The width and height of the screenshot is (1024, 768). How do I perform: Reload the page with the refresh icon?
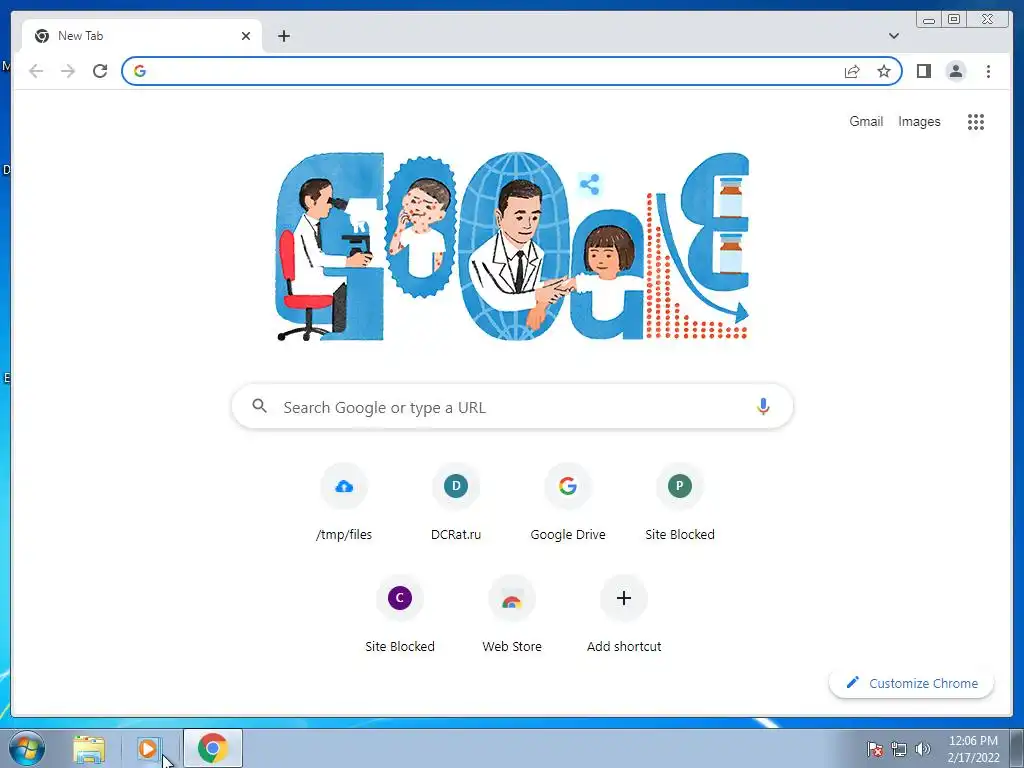100,71
